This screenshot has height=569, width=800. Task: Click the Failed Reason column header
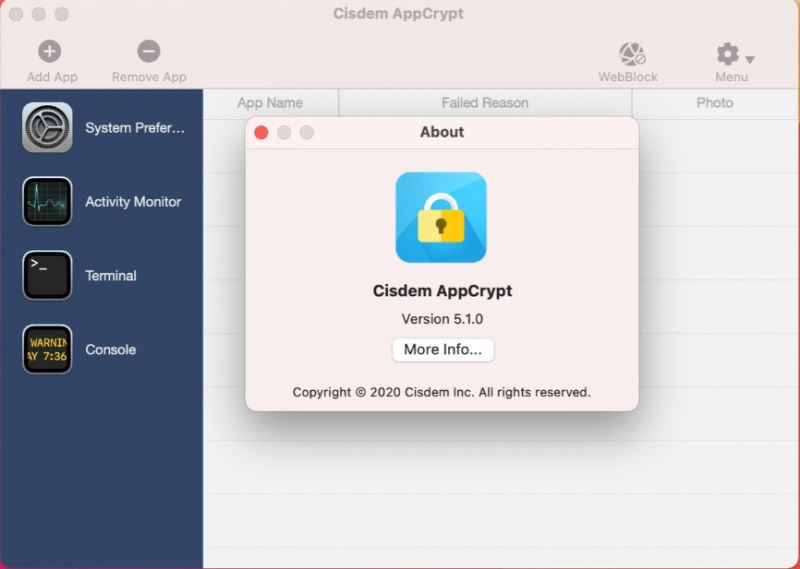(x=485, y=103)
